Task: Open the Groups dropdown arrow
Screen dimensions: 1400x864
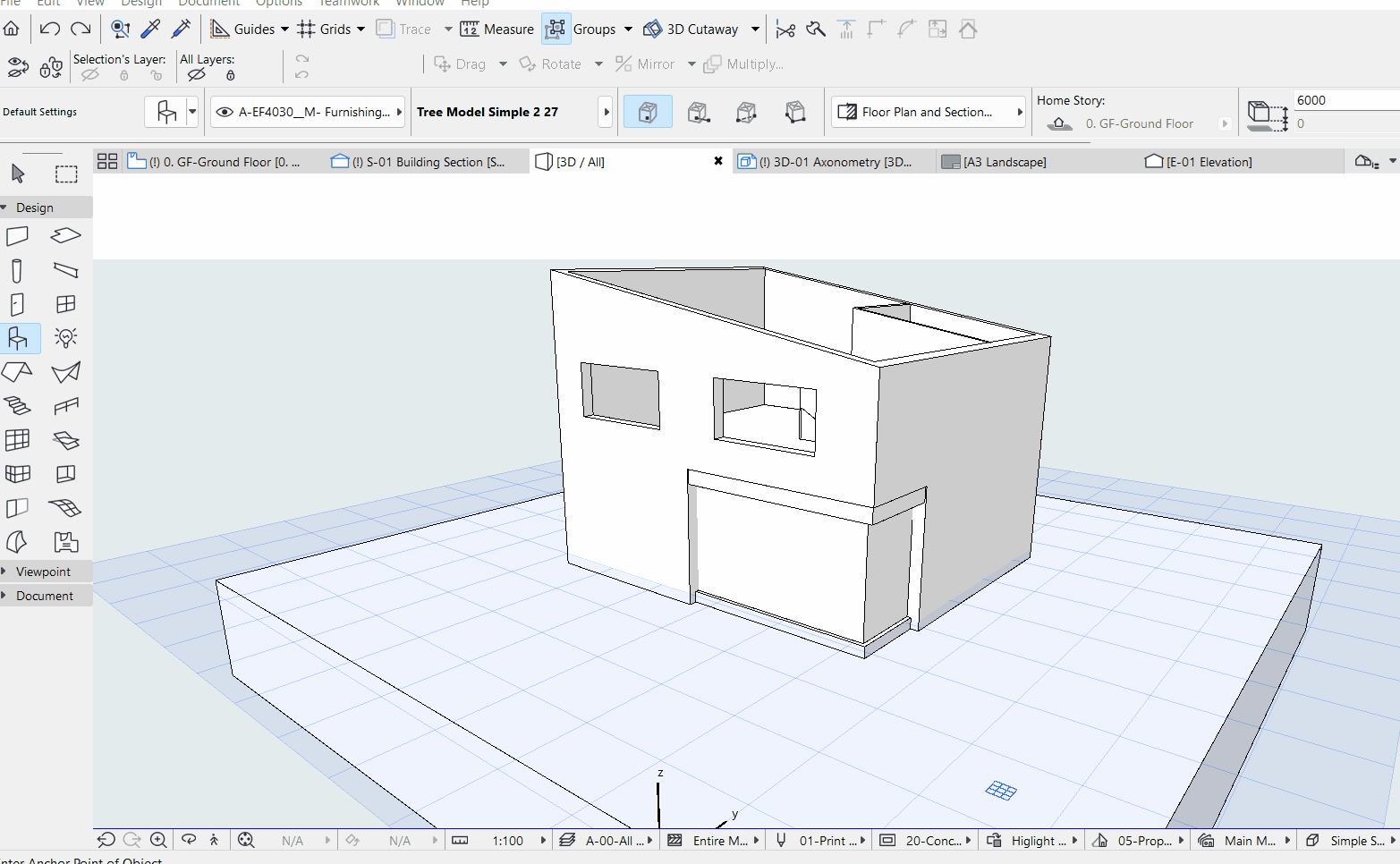Action: [x=628, y=30]
